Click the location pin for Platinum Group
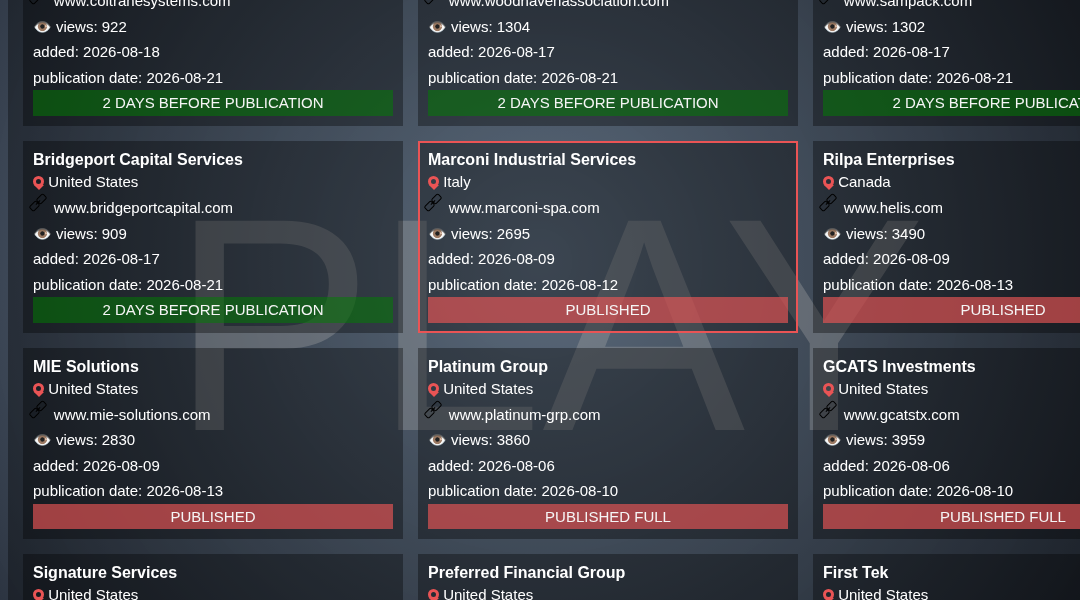Screen dimensions: 1080x600 [x=433, y=390]
